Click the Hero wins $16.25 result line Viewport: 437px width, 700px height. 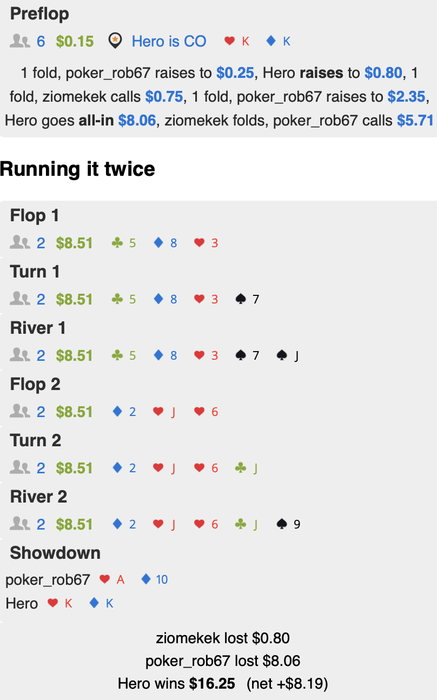[x=223, y=683]
